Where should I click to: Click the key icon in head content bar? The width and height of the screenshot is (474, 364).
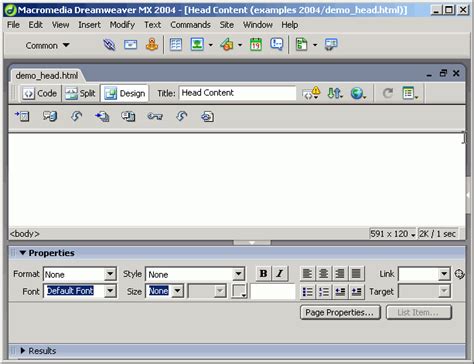[155, 116]
